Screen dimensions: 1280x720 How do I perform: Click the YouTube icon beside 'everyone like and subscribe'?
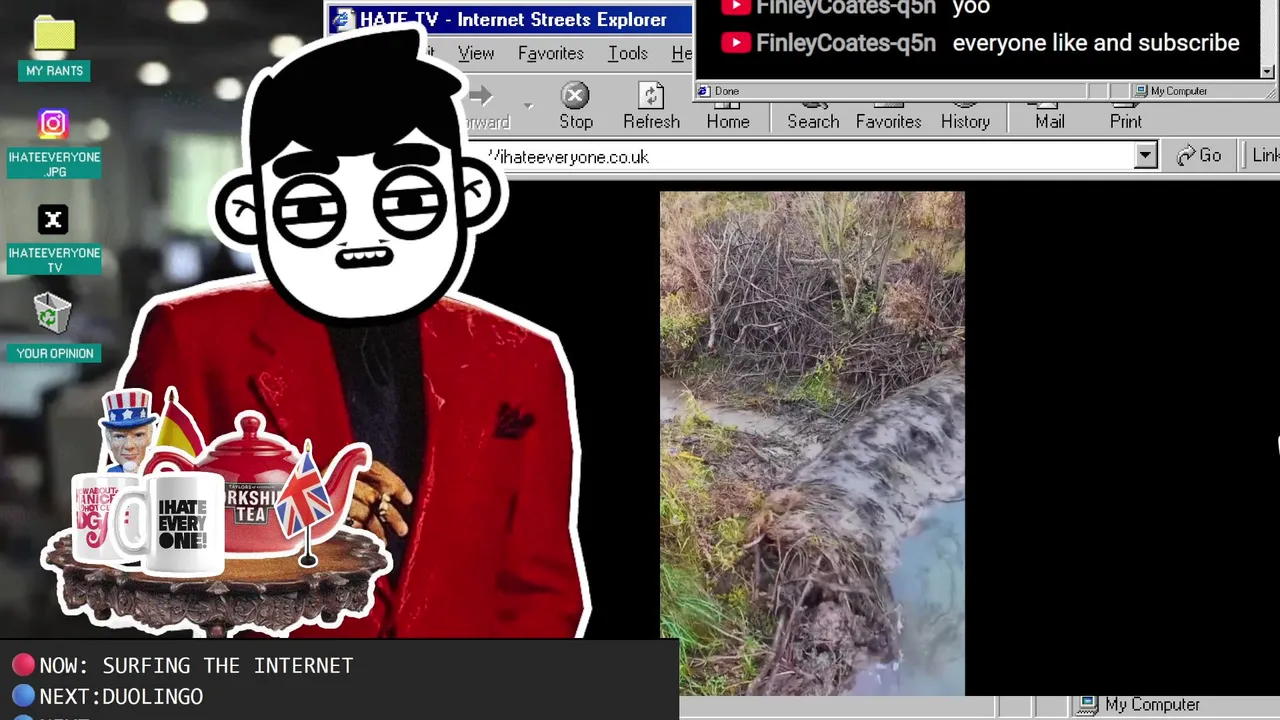click(735, 43)
